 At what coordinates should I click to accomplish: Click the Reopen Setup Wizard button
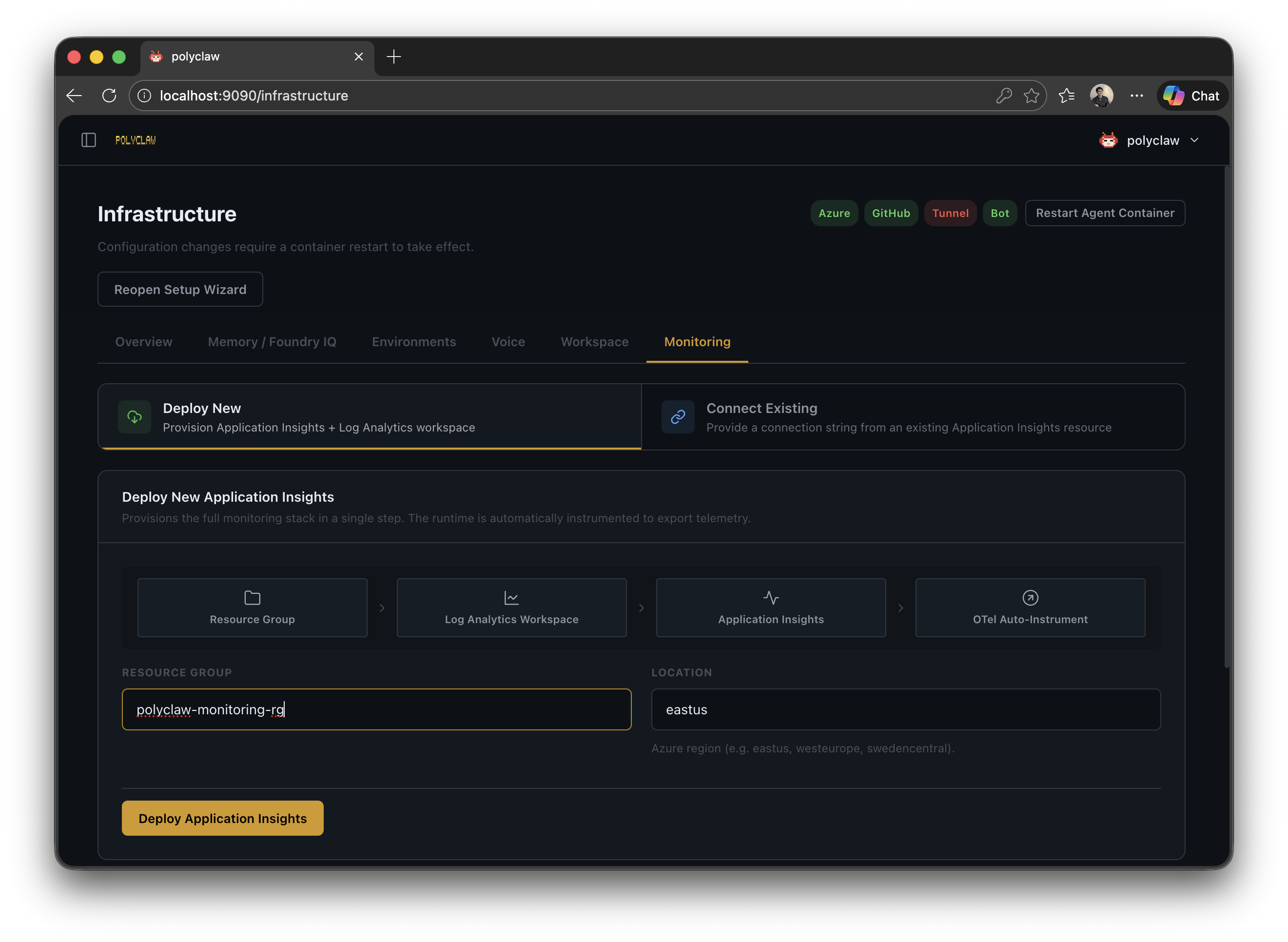(x=180, y=289)
